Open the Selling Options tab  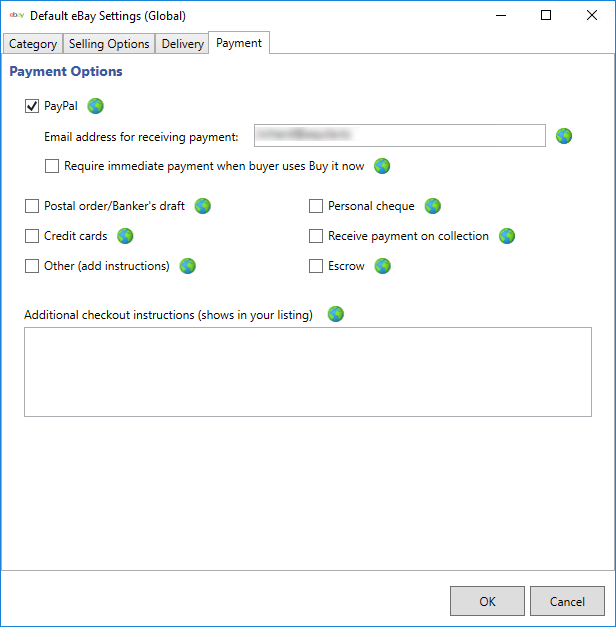[x=109, y=44]
